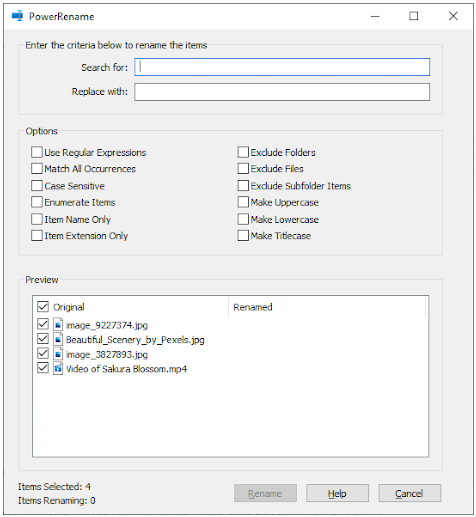
Task: Click the PowerRename app icon in title bar
Action: tap(17, 16)
